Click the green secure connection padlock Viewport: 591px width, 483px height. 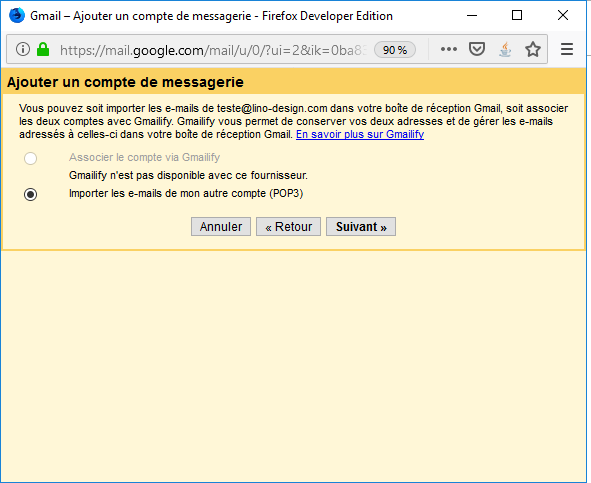tap(43, 49)
